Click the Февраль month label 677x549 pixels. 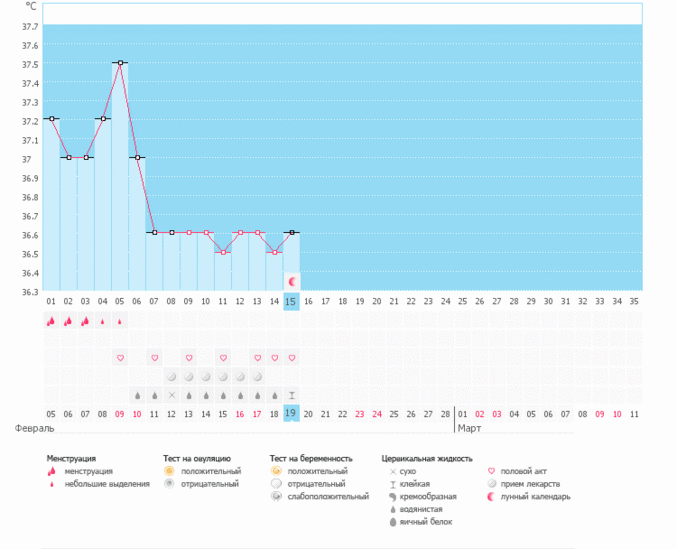click(34, 428)
